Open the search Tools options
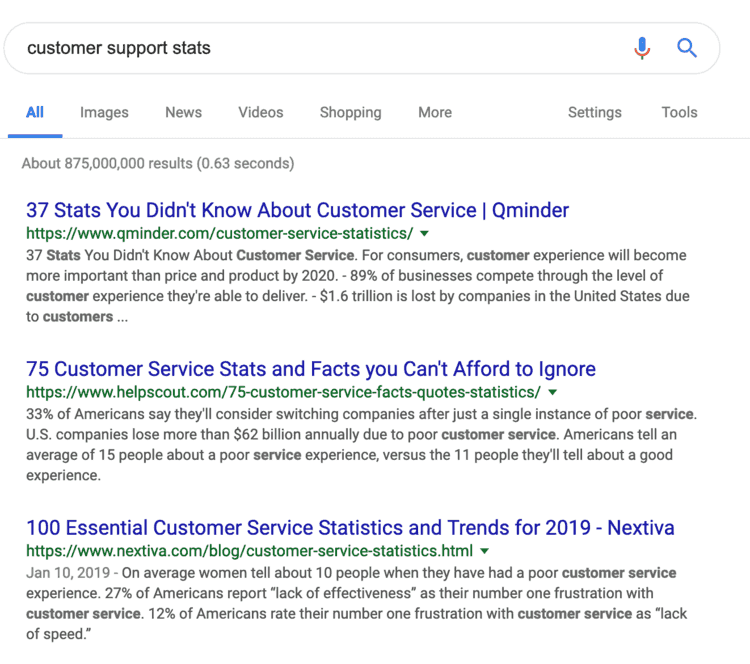 pyautogui.click(x=679, y=113)
